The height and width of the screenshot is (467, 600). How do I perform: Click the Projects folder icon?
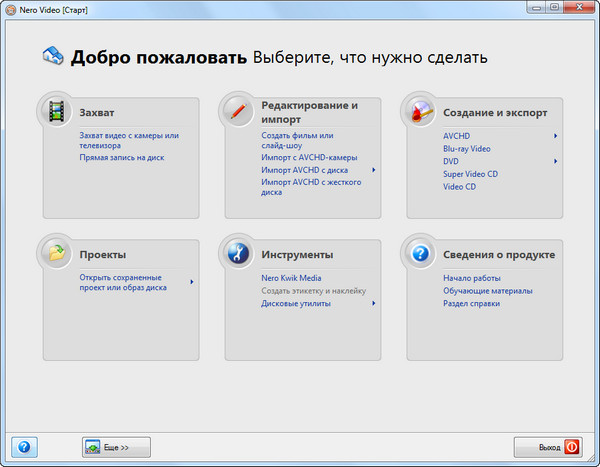pos(57,253)
